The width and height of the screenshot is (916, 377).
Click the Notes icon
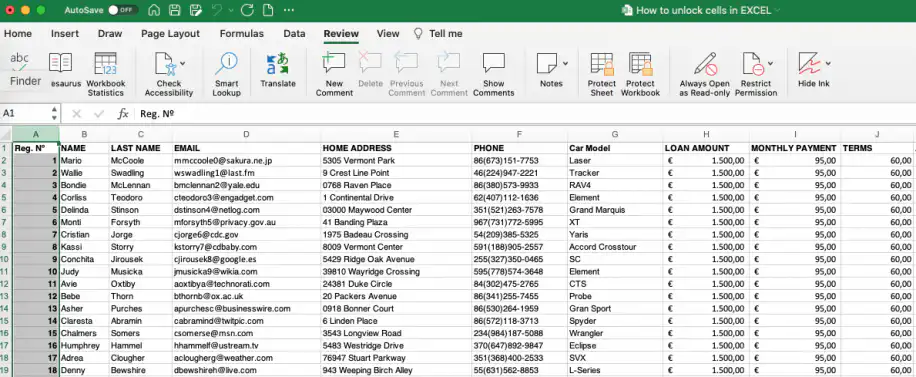pyautogui.click(x=547, y=63)
